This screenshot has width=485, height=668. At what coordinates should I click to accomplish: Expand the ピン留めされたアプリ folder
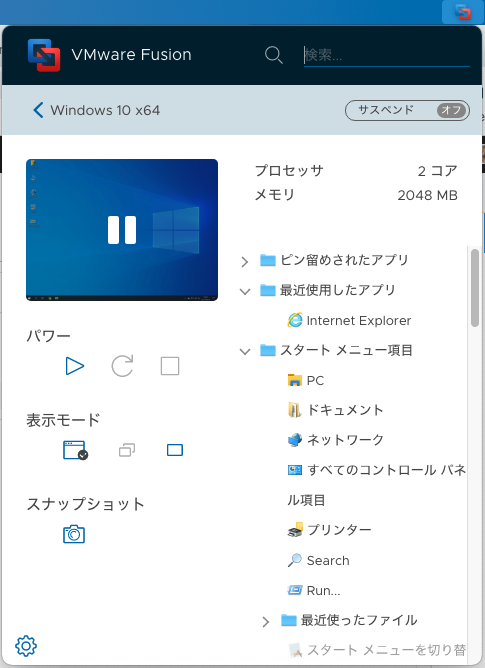pyautogui.click(x=245, y=261)
